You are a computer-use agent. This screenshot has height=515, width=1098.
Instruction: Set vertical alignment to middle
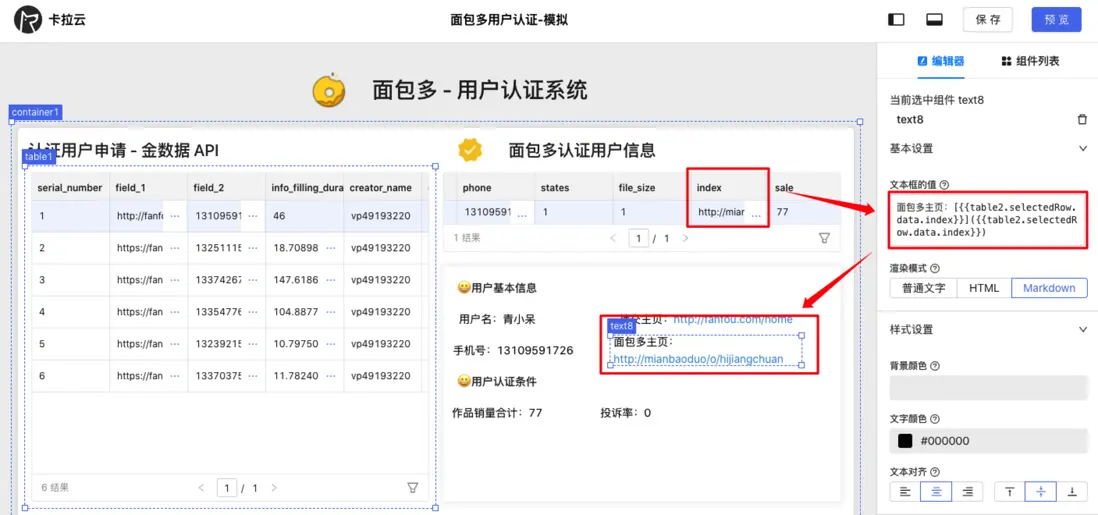point(1041,492)
